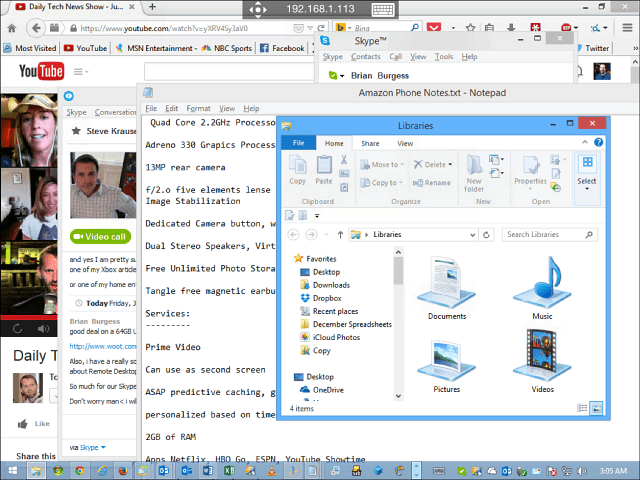Screen dimensions: 640x480
Task: Open the Videos library
Action: (542, 362)
